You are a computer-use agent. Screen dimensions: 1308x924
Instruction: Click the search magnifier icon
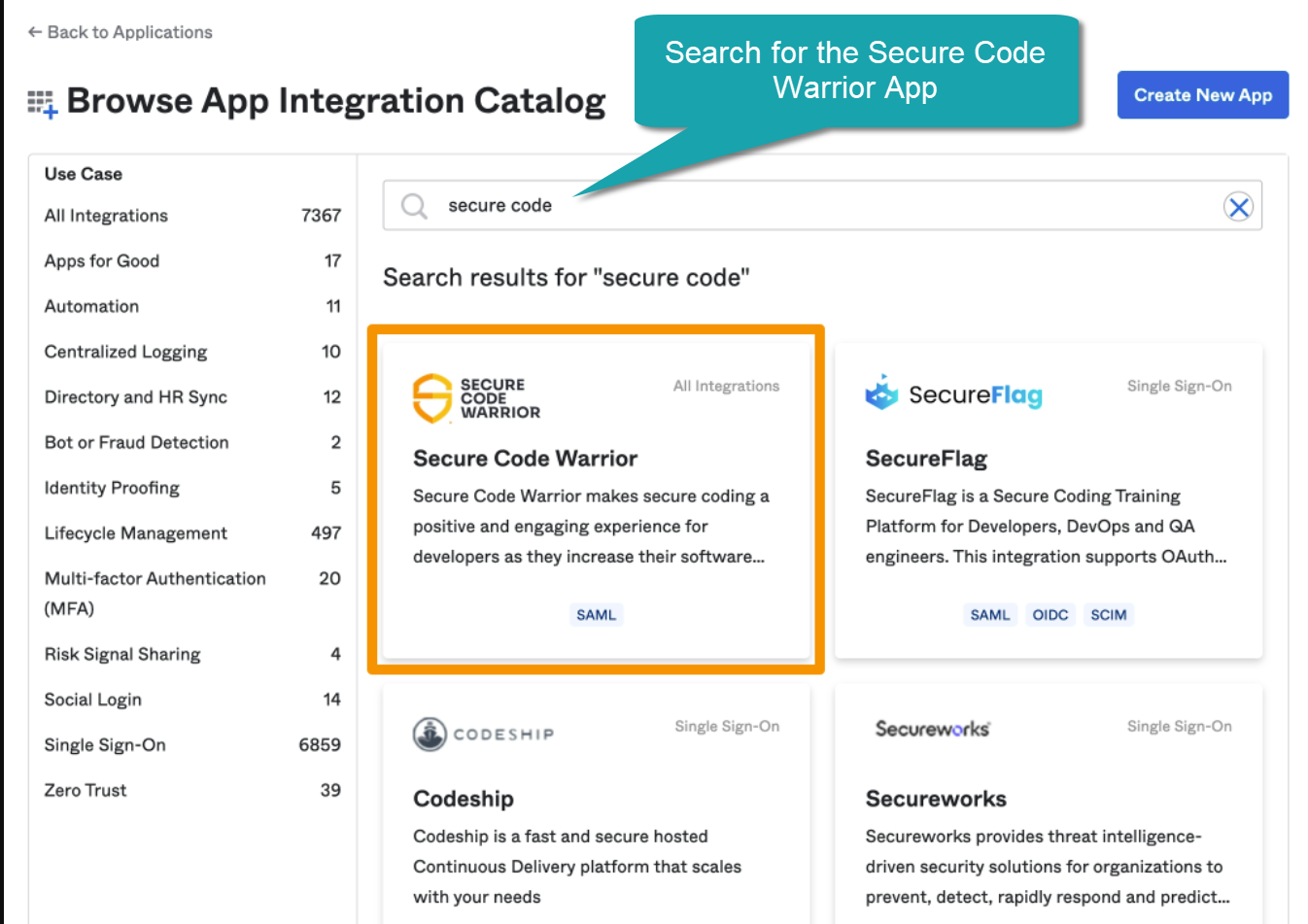click(414, 206)
